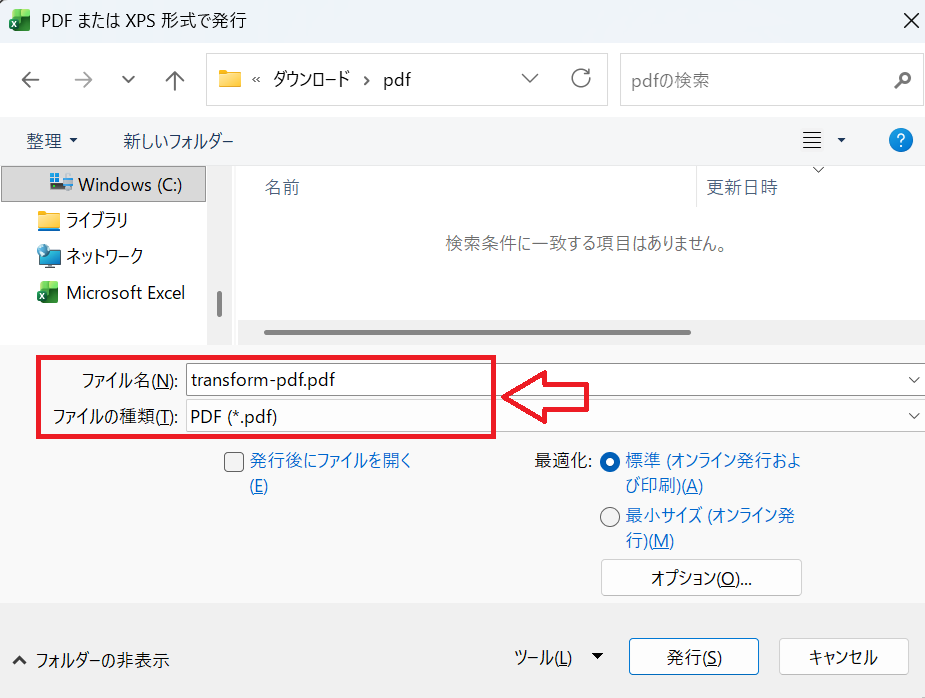Click キャンセル to dismiss dialog
Viewport: 925px width, 698px height.
coord(843,656)
